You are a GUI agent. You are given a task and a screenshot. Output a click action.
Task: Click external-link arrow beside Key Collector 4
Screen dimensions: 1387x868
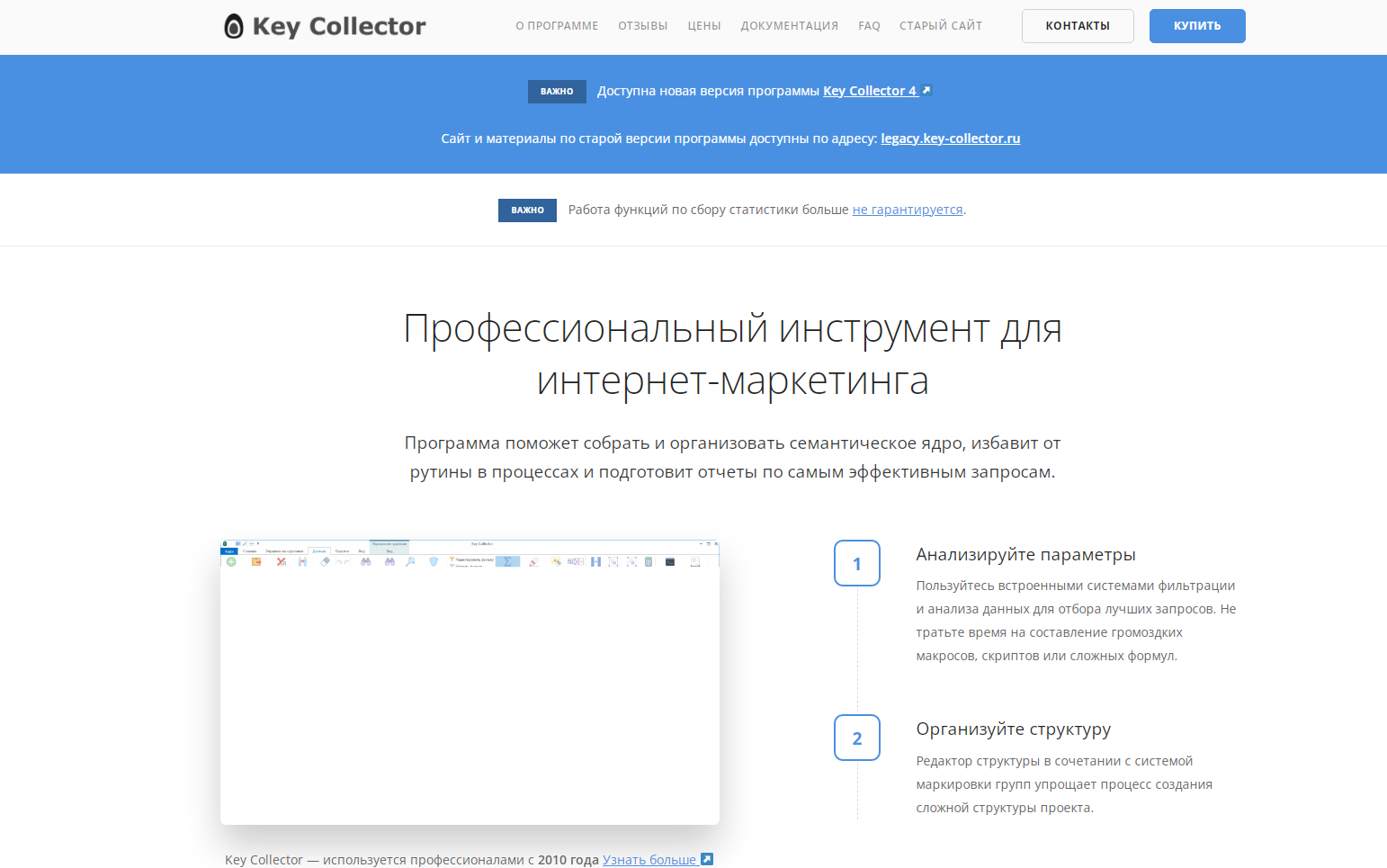[x=926, y=90]
